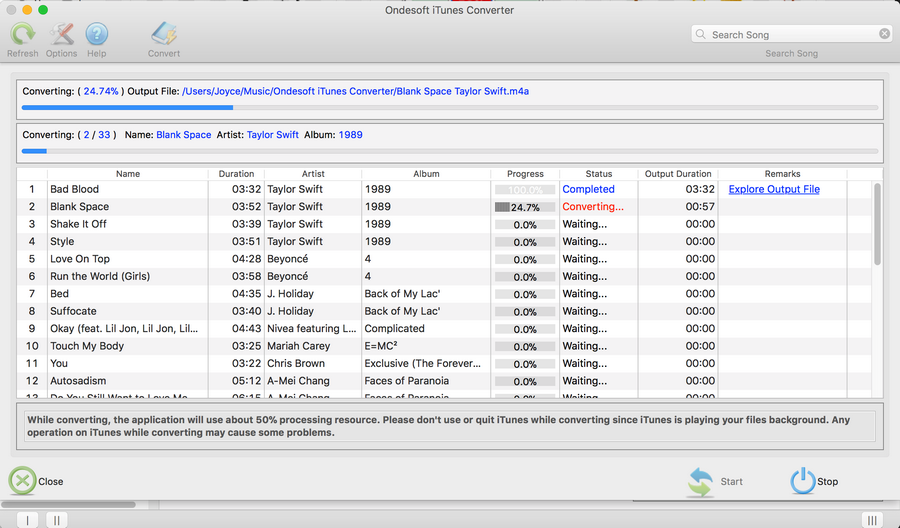900x528 pixels.
Task: Click the 05:12 duration cell
Action: tap(246, 381)
